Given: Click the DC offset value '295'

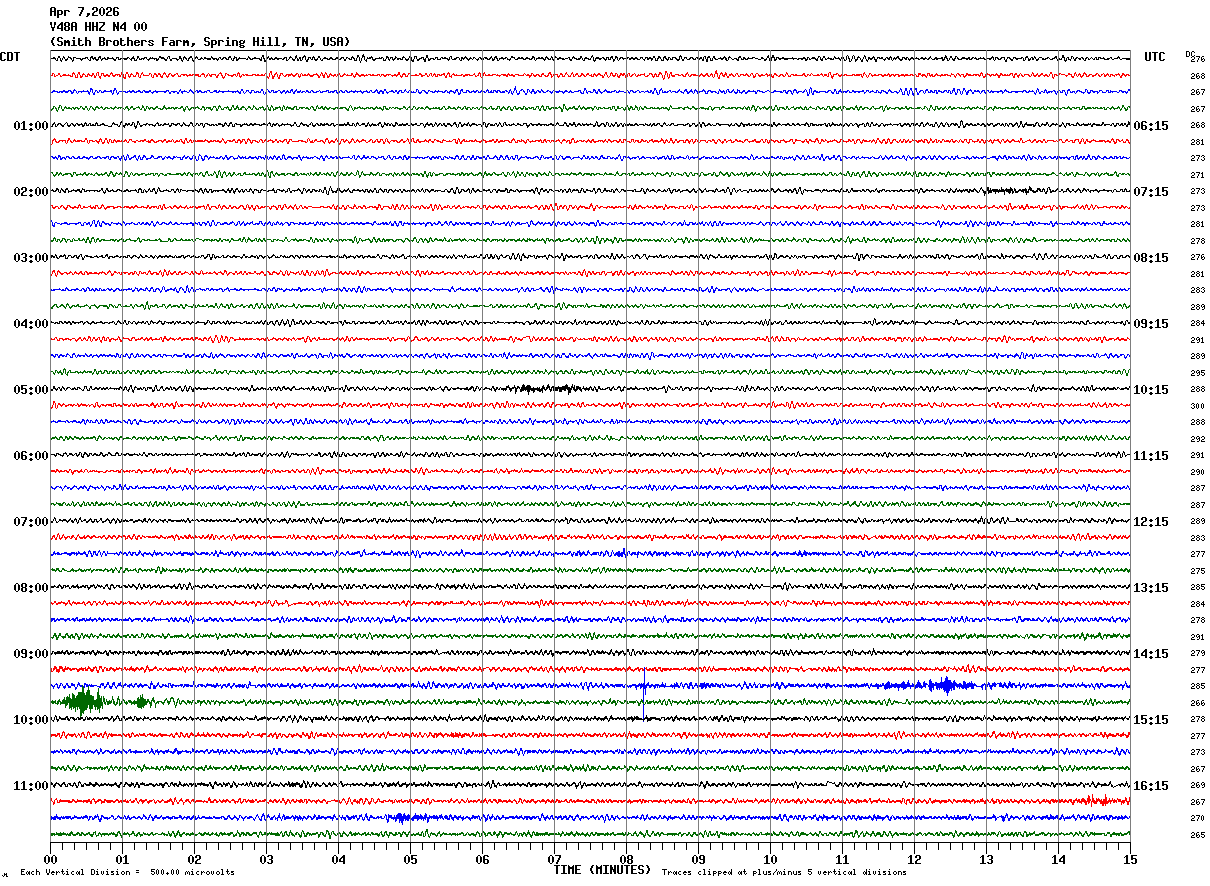Looking at the screenshot, I should pos(1197,373).
